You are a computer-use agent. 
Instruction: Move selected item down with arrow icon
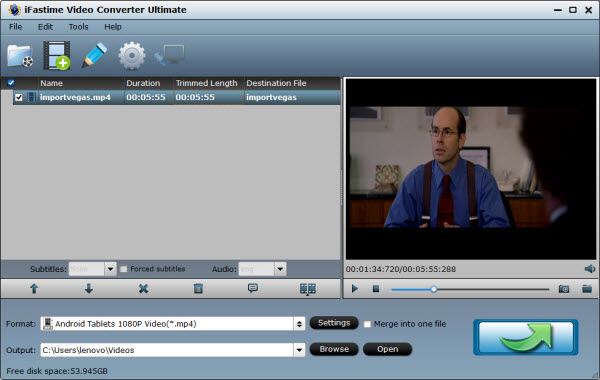point(89,289)
